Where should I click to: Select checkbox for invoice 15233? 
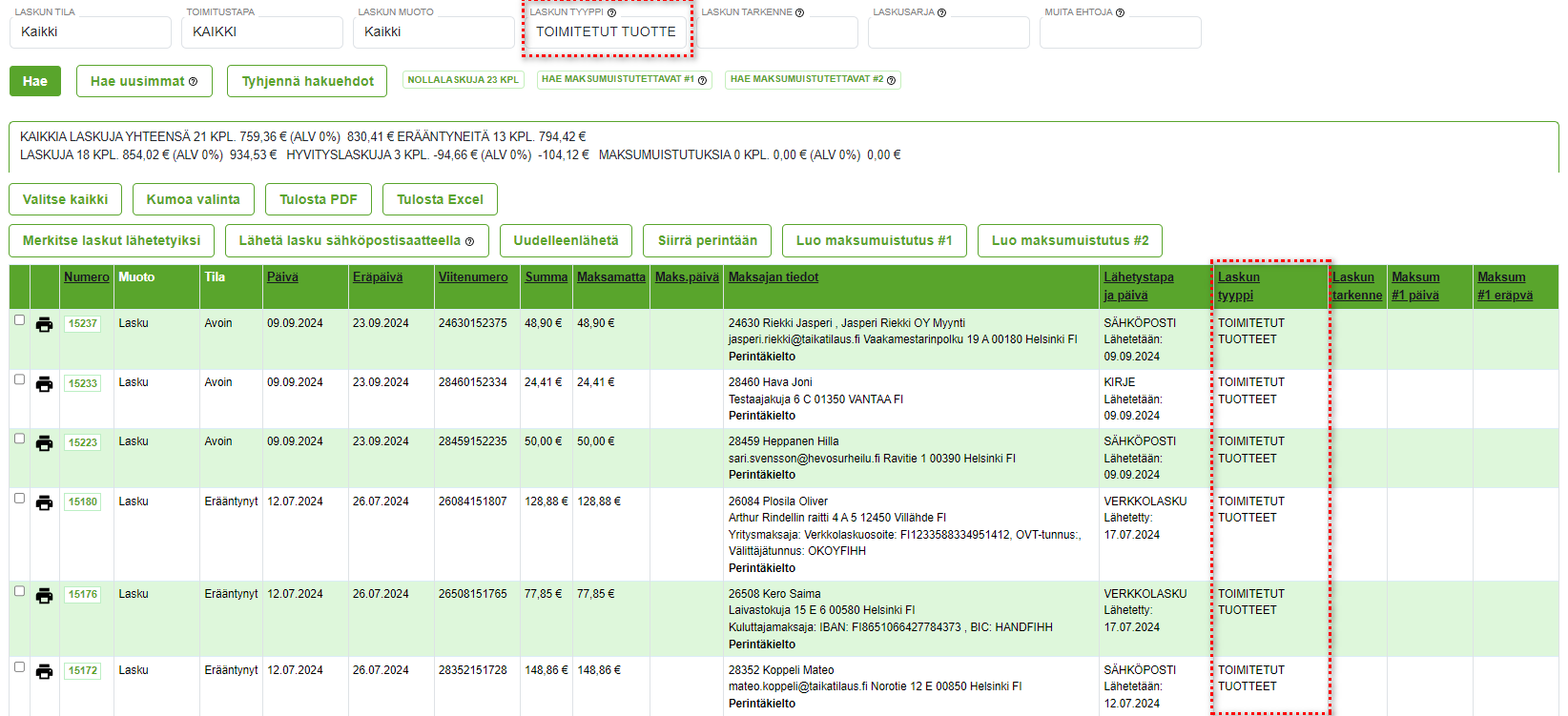click(19, 379)
